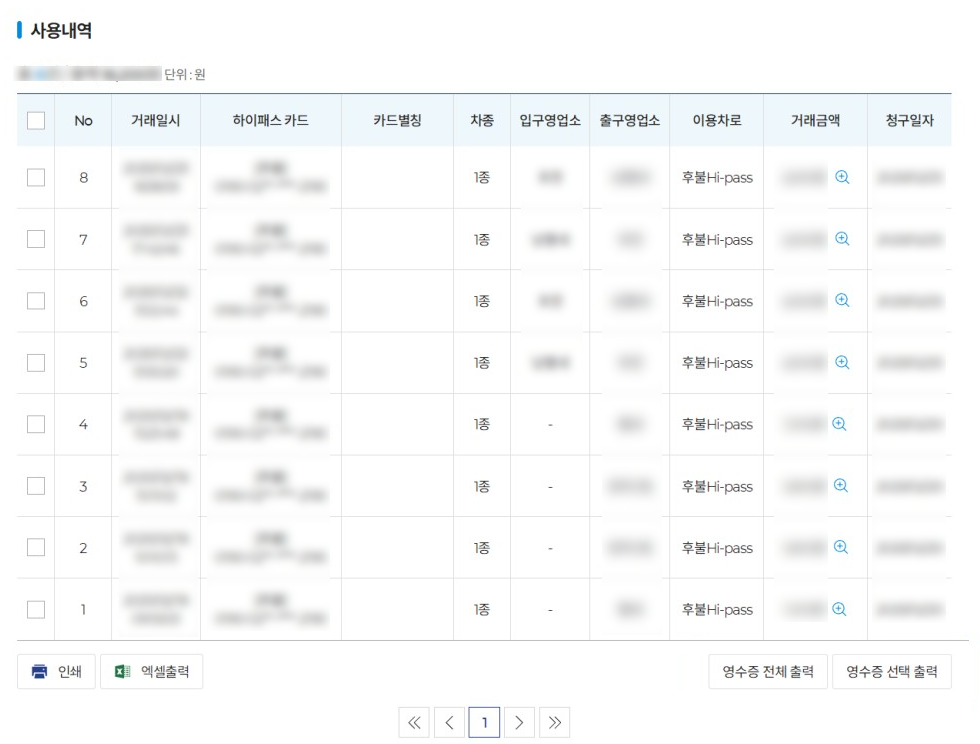Click the printer icon in the 인쇄 button
Screen dimensions: 980x744
coord(38,671)
